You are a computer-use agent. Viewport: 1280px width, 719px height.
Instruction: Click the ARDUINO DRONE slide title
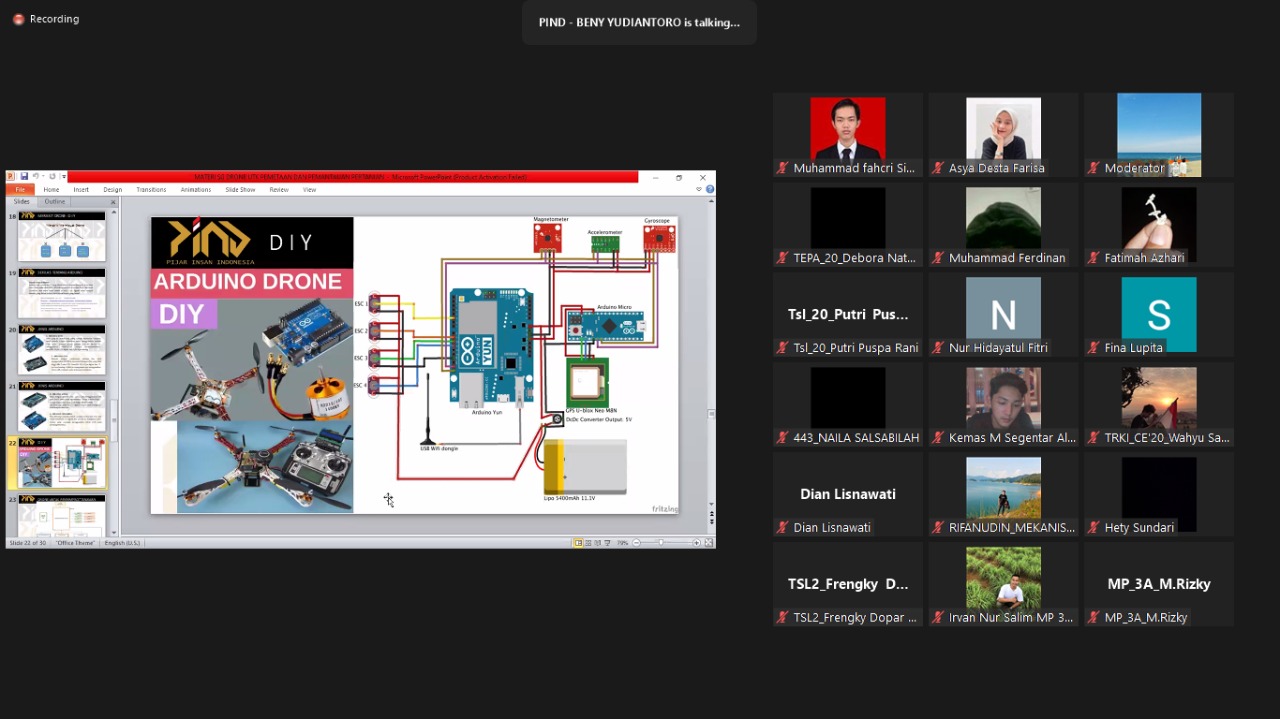248,282
